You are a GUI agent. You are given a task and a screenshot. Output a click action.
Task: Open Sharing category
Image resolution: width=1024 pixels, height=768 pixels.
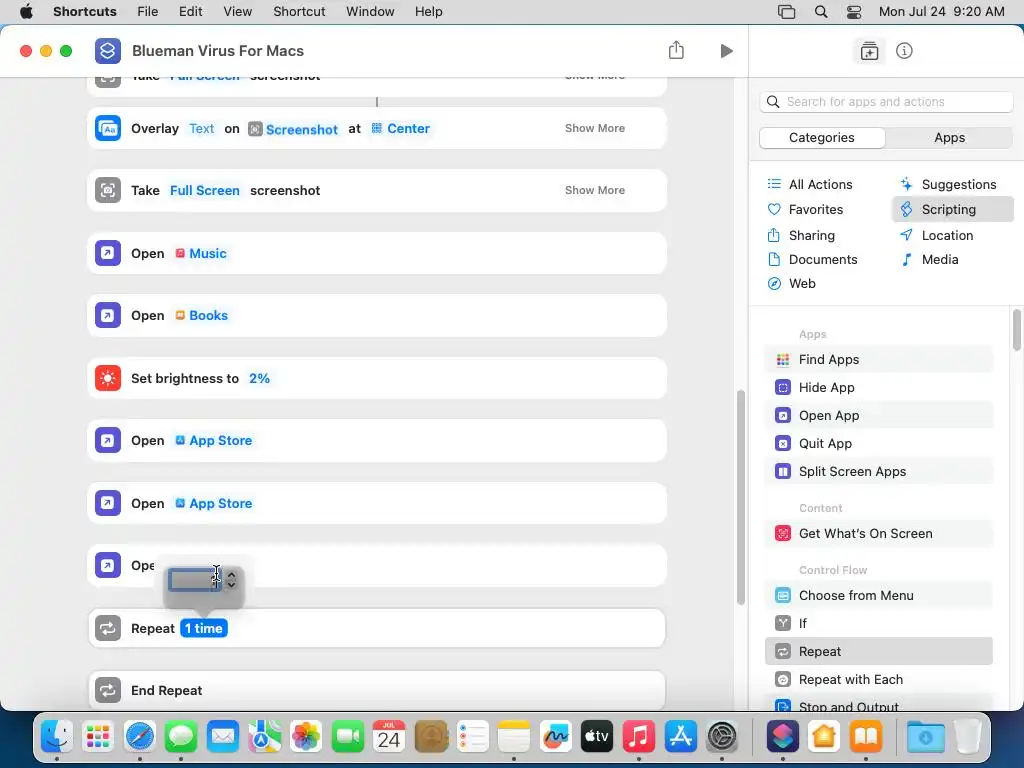tap(801, 235)
